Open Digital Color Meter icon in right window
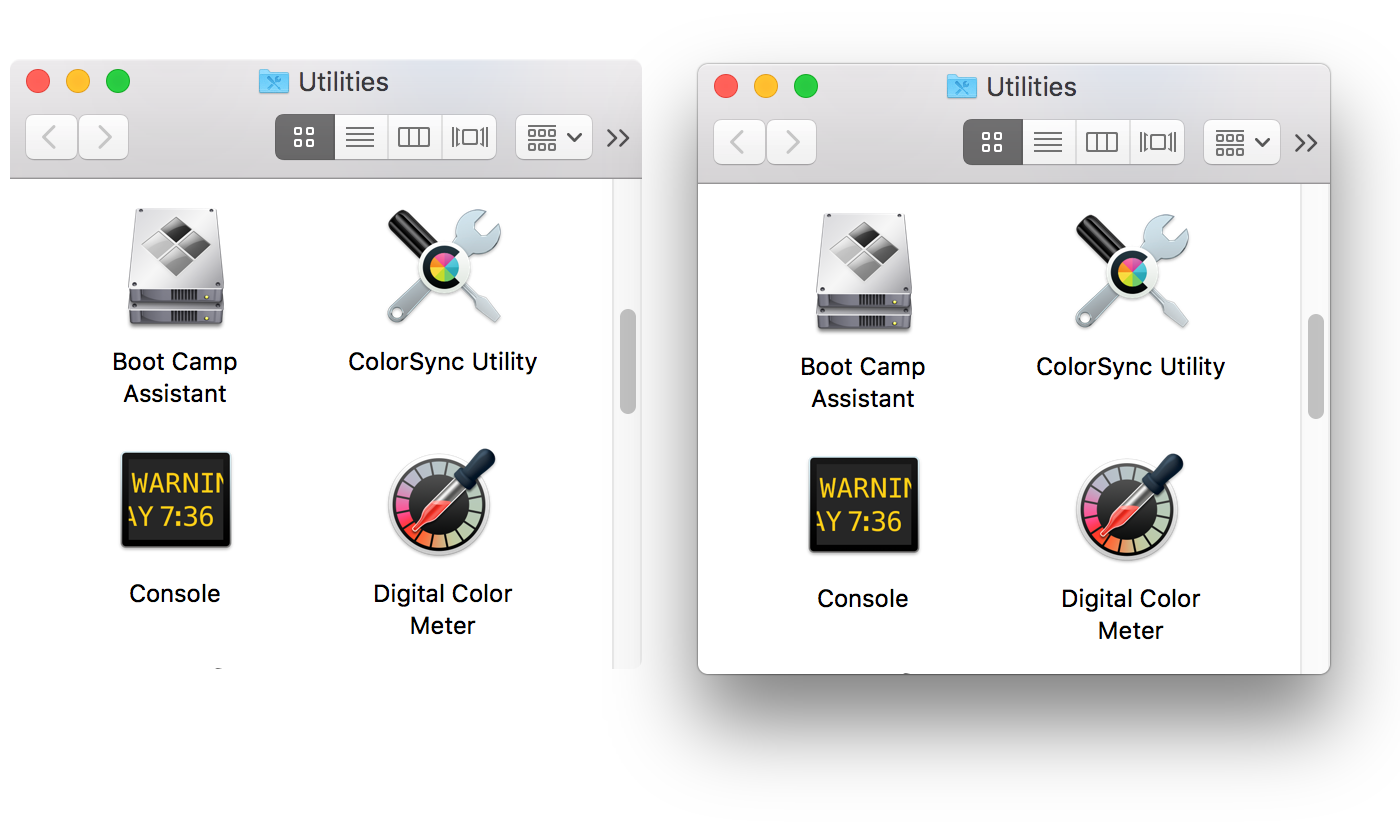Viewport: 1400px width, 834px height. click(1131, 505)
